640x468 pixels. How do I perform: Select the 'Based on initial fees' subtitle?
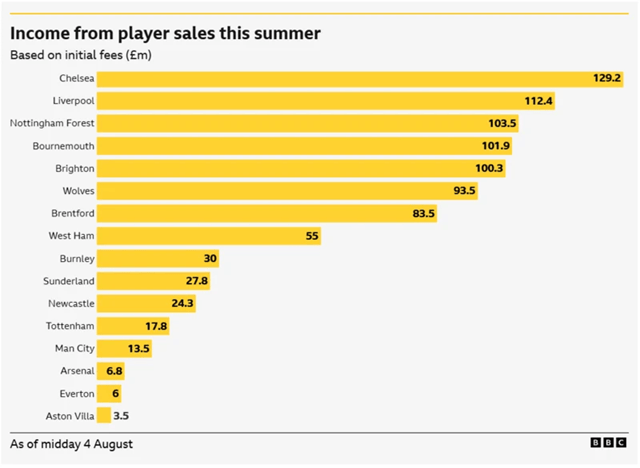point(81,55)
